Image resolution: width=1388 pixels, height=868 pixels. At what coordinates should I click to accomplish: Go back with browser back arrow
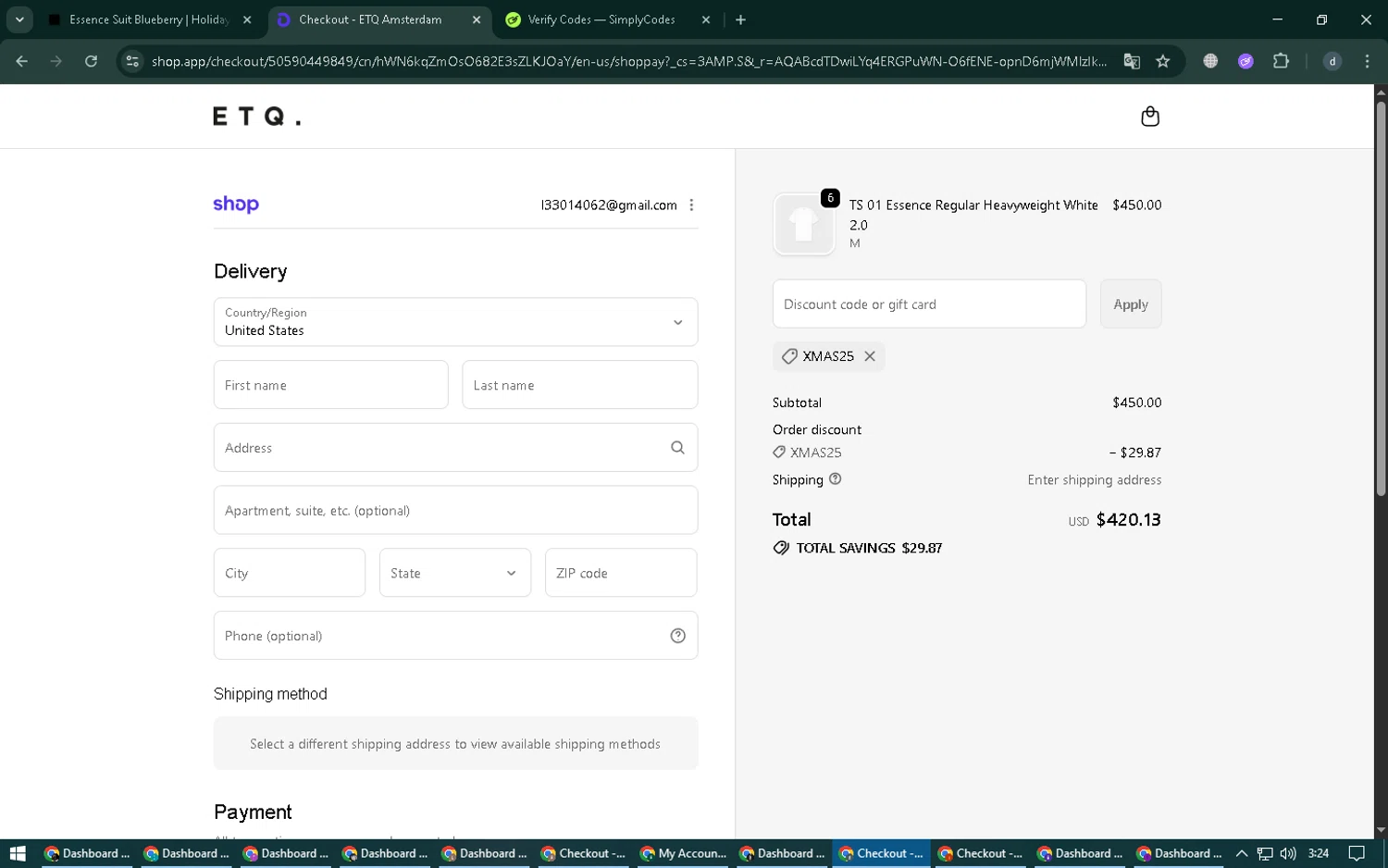[x=22, y=61]
